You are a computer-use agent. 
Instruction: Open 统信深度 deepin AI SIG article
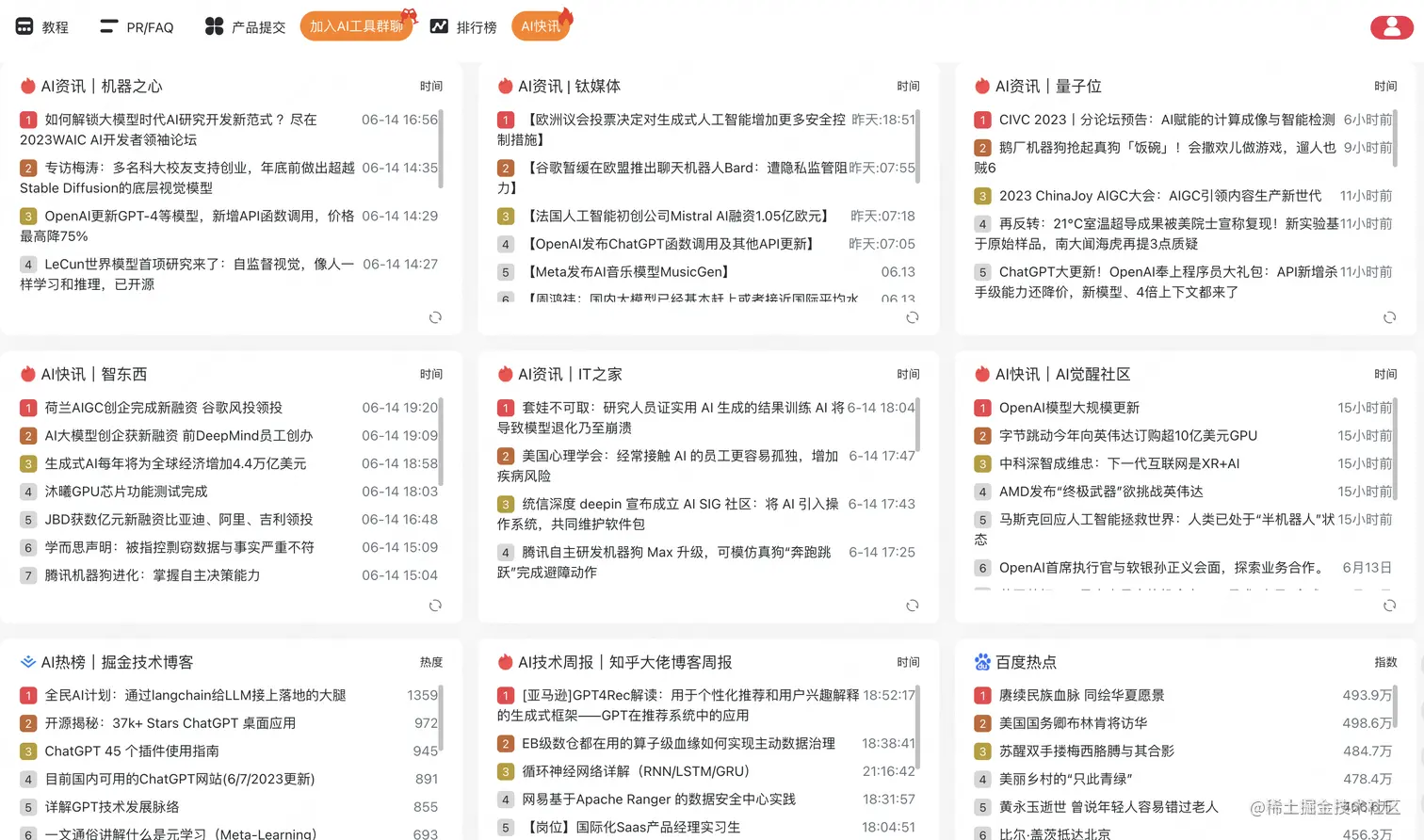coord(668,514)
